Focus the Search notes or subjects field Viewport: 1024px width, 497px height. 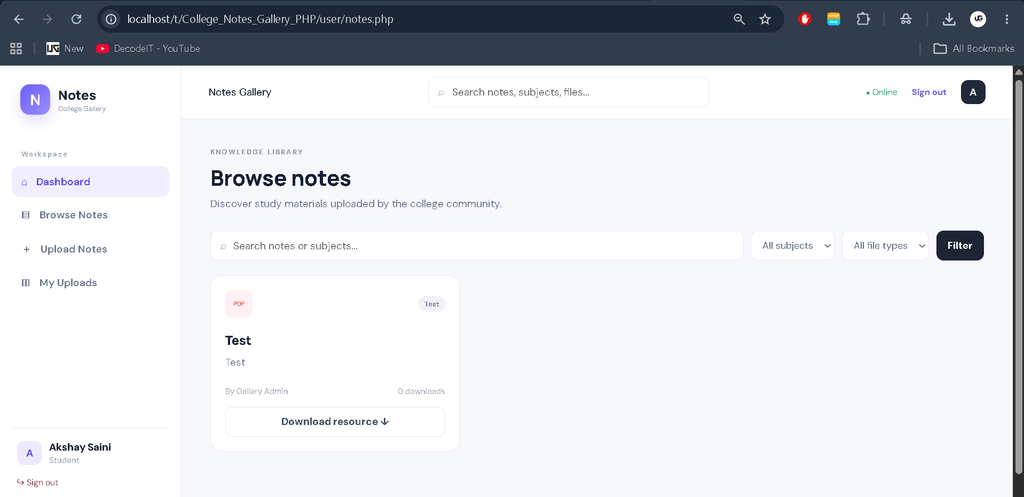click(477, 246)
